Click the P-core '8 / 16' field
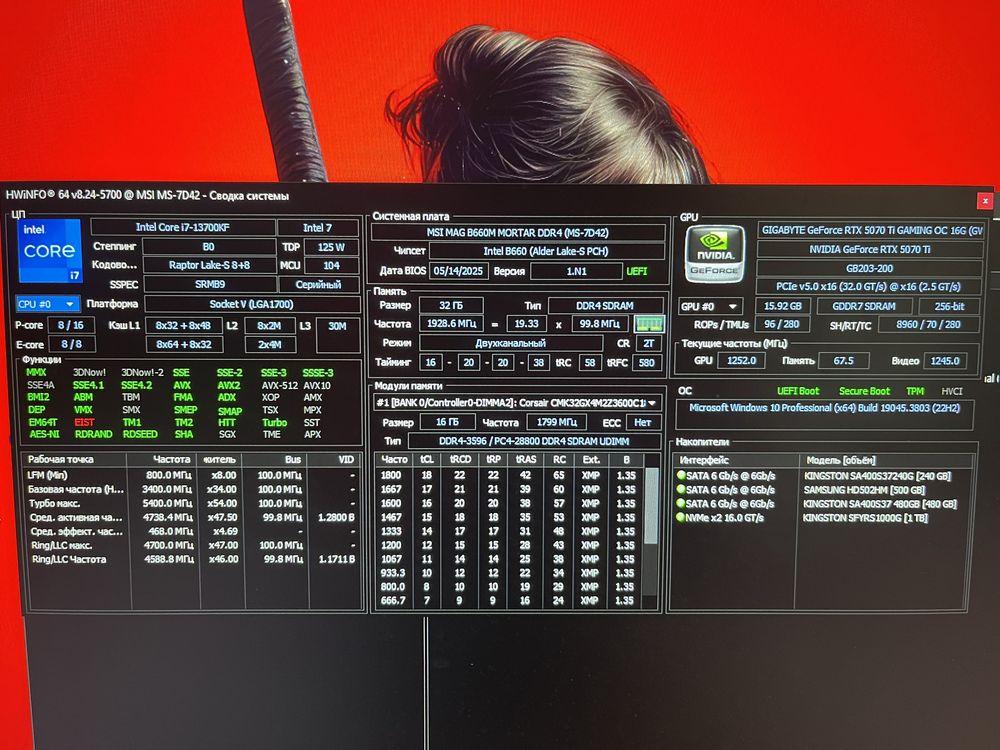The image size is (1000, 750). coord(71,325)
